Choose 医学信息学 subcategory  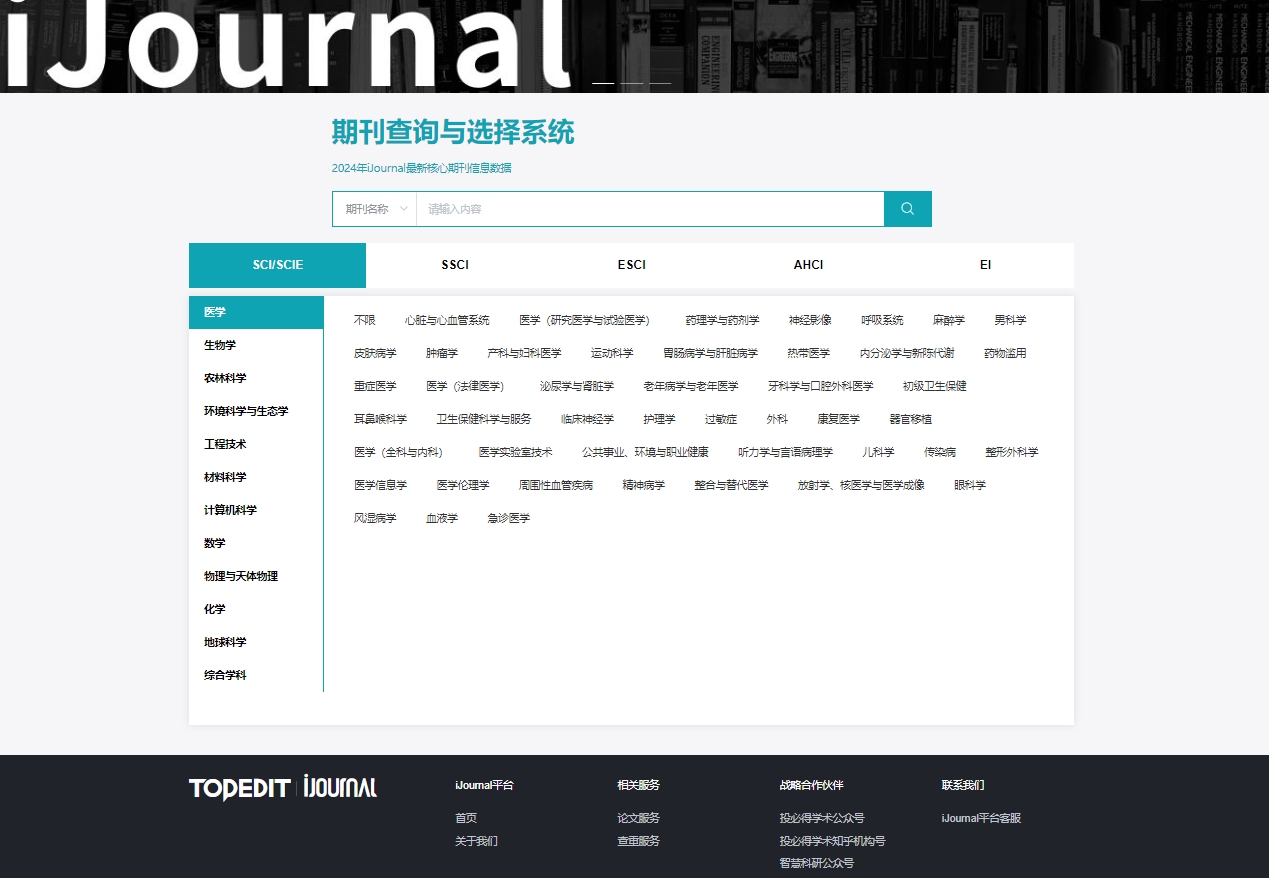pyautogui.click(x=380, y=485)
